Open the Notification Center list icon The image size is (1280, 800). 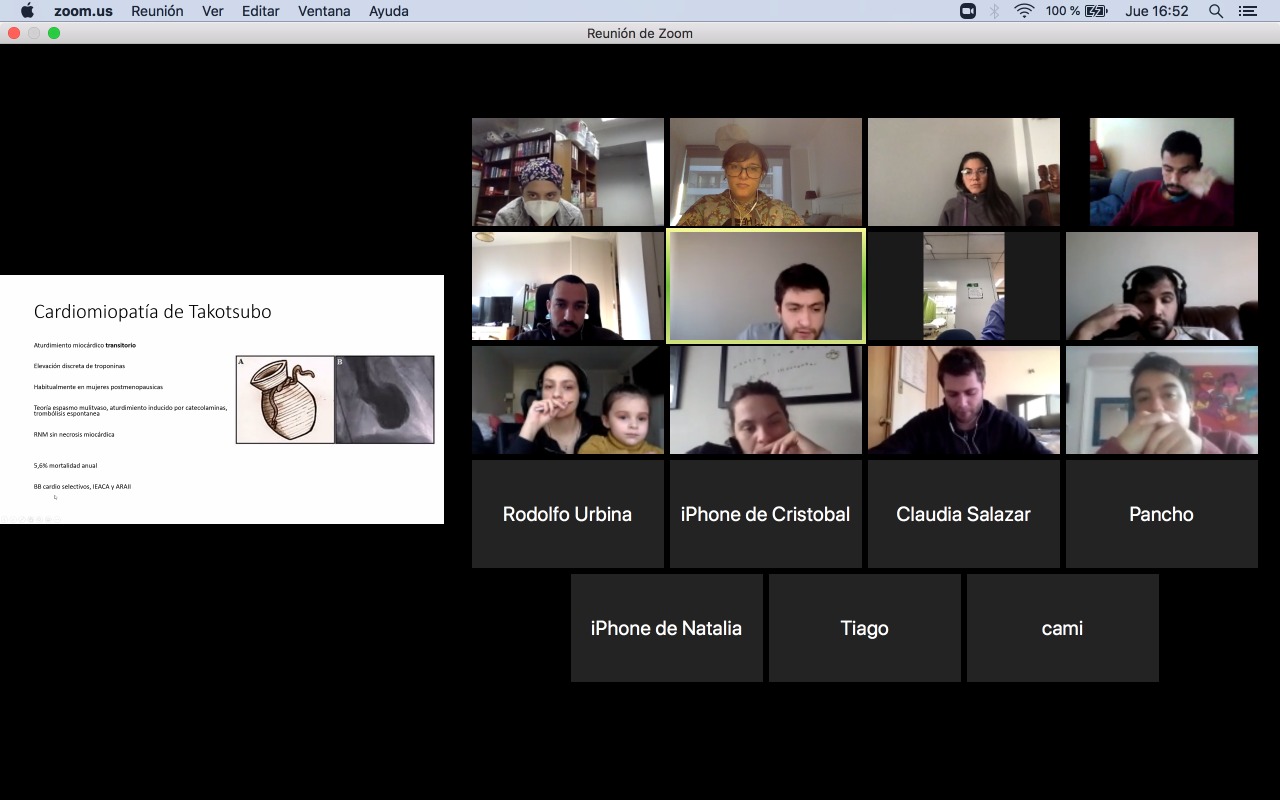[1247, 11]
